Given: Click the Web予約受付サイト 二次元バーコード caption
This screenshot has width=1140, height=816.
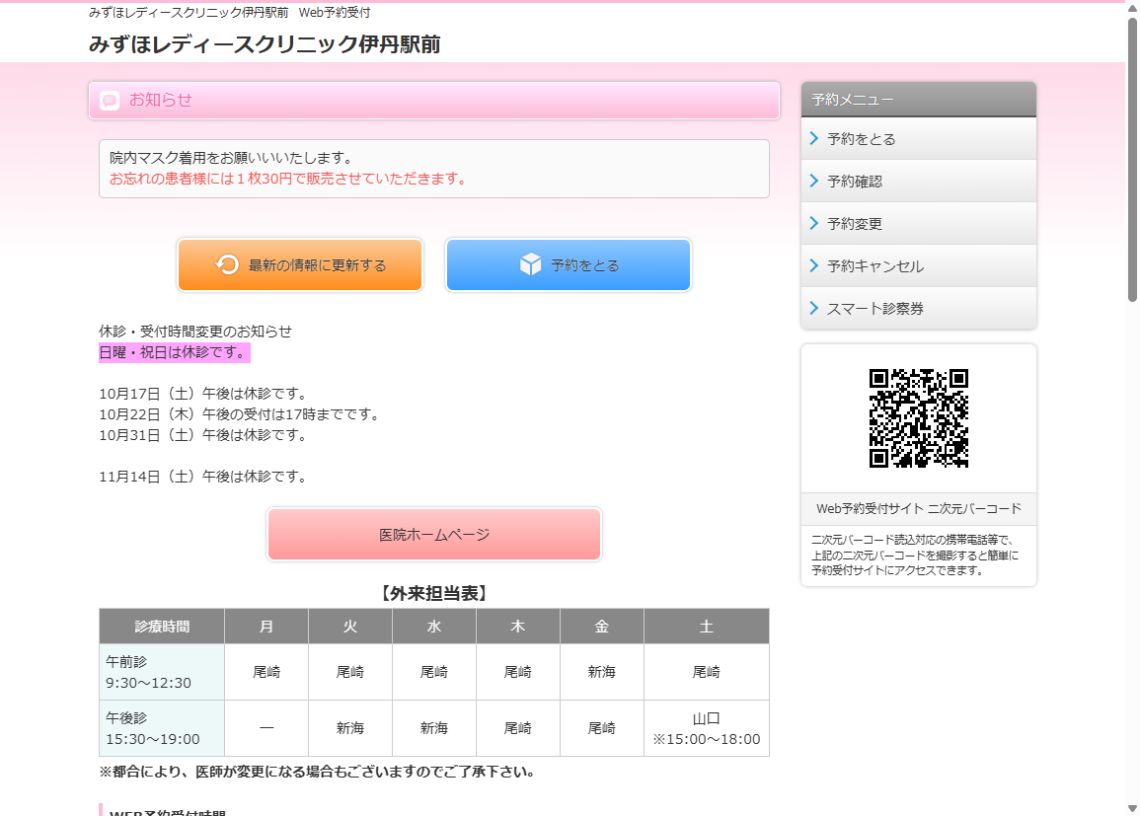Looking at the screenshot, I should (918, 508).
